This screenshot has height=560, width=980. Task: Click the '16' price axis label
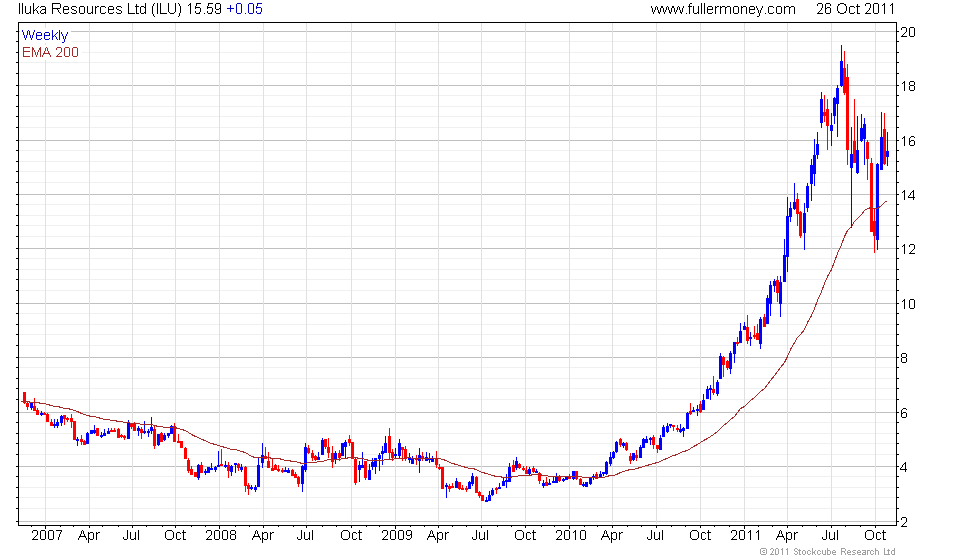(x=908, y=141)
